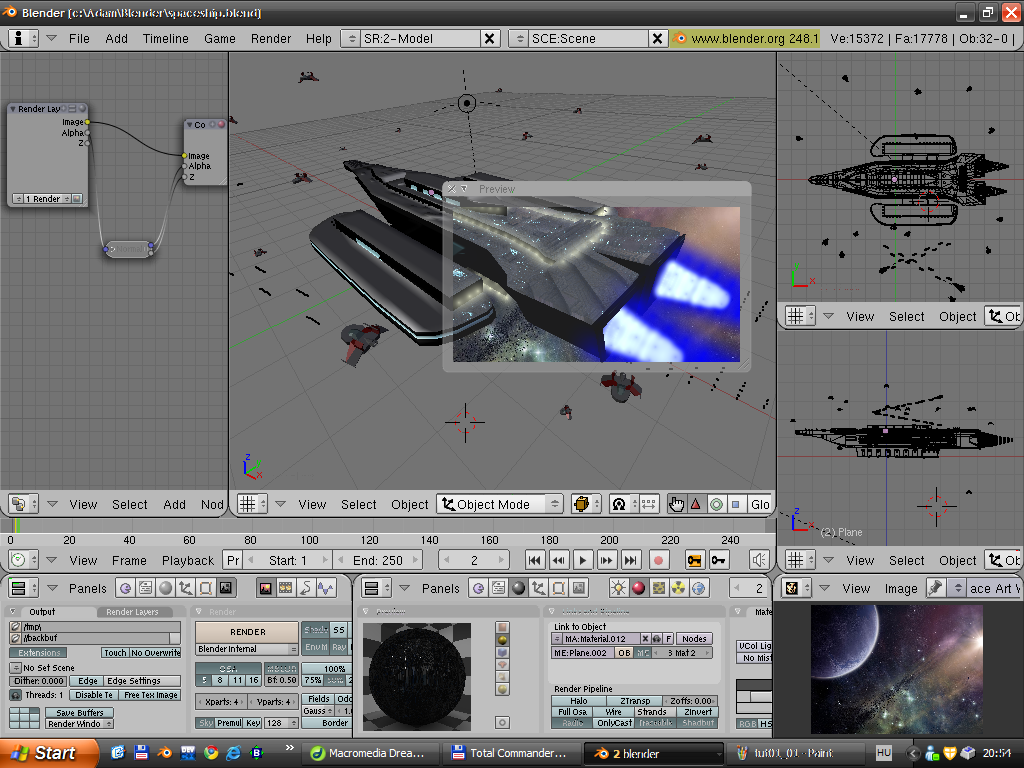This screenshot has width=1024, height=768.
Task: Click the play button in timeline
Action: 583,560
